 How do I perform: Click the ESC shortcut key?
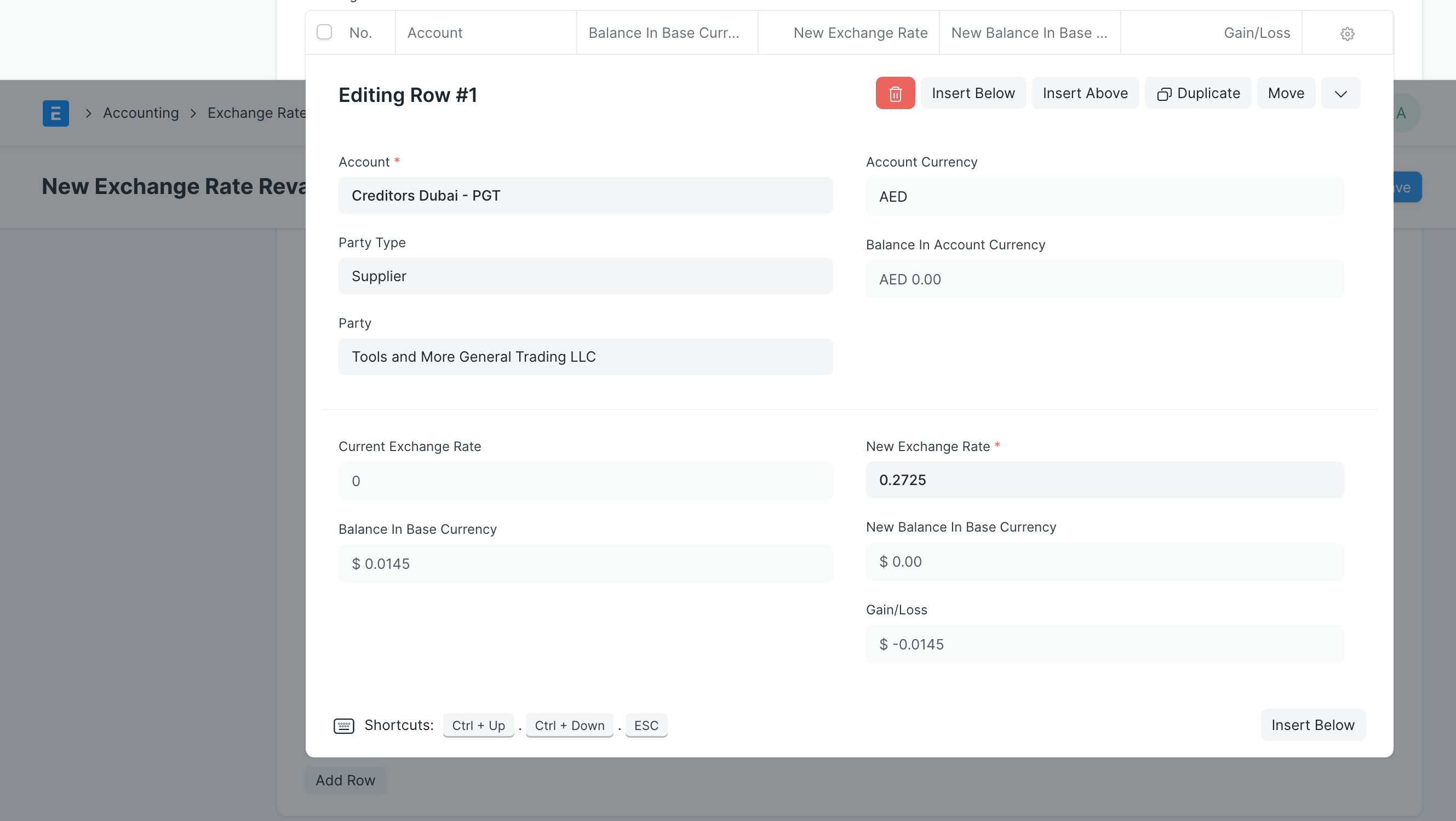coord(646,726)
